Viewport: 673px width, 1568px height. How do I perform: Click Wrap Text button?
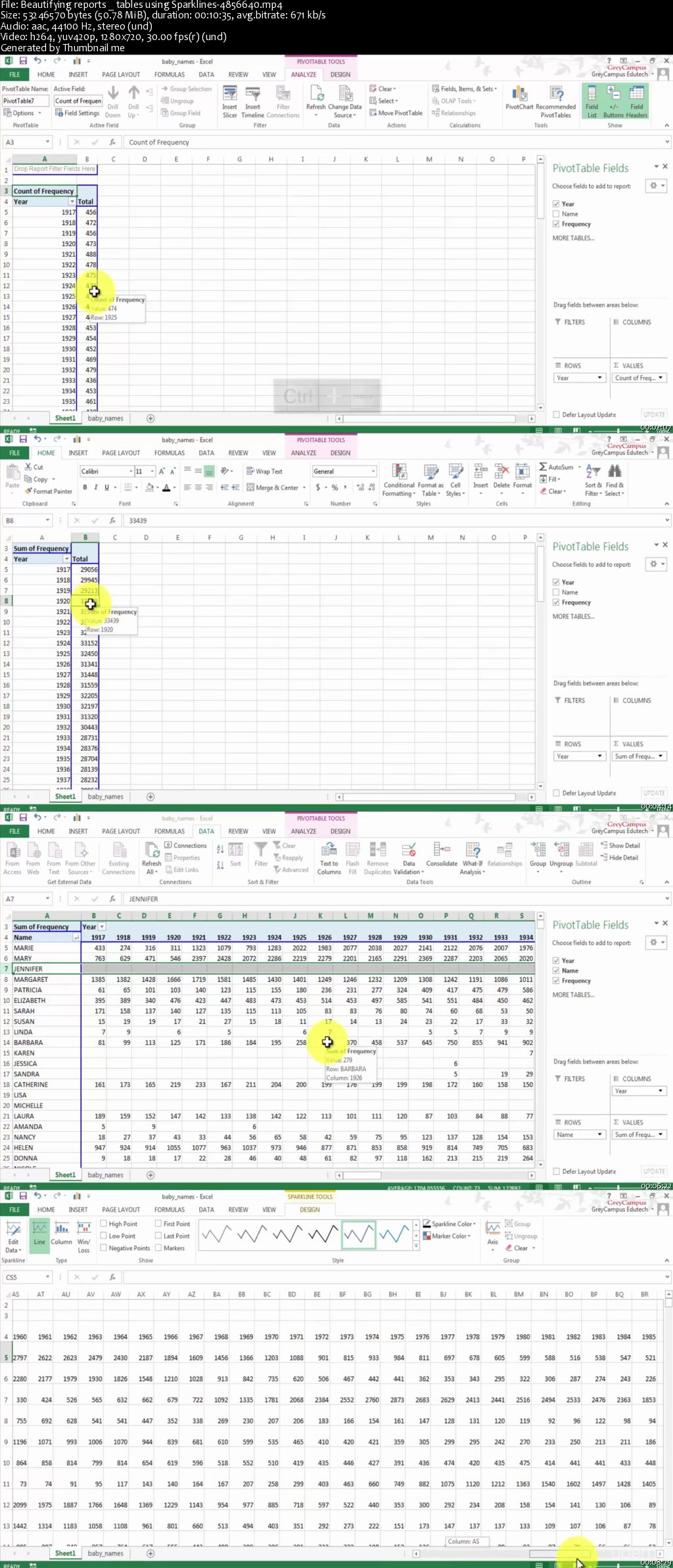point(264,471)
